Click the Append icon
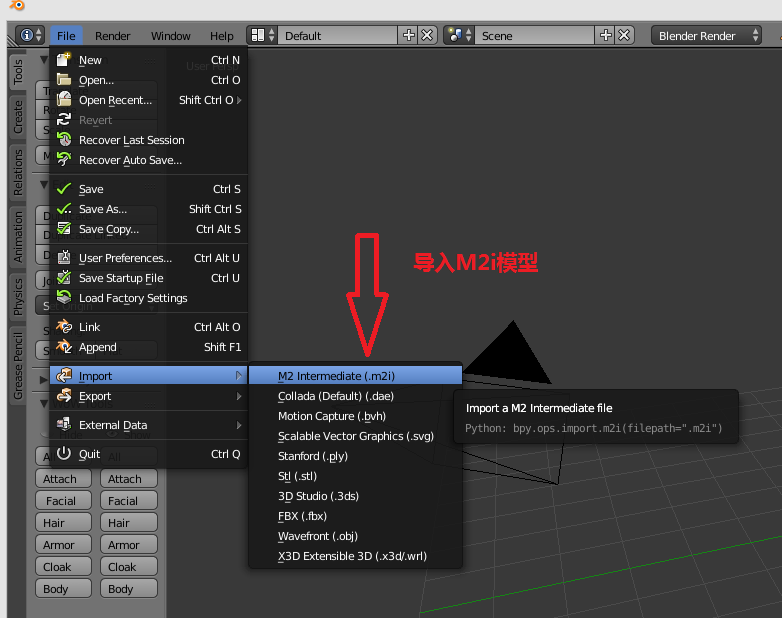 click(x=64, y=347)
